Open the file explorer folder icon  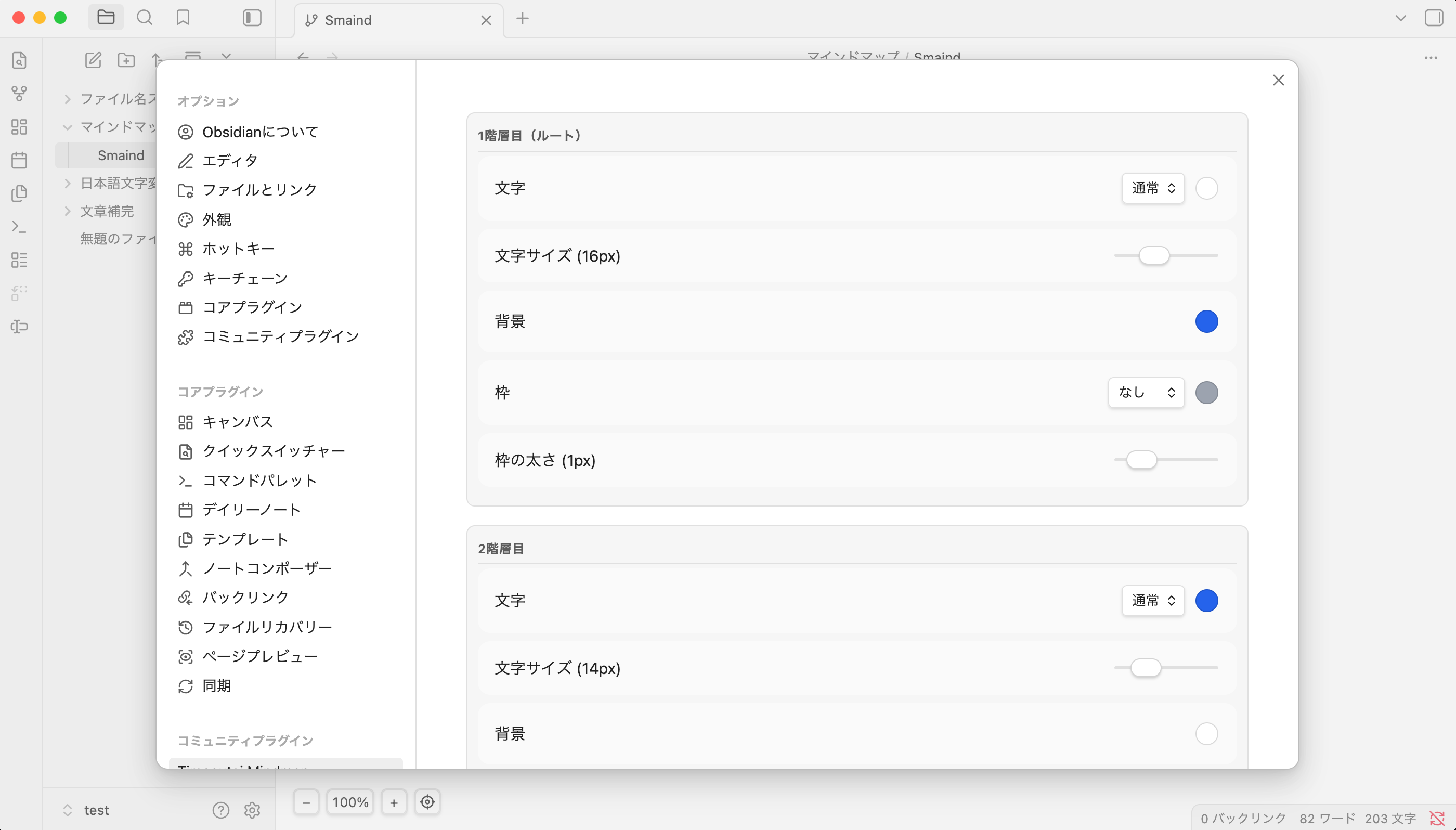coord(106,18)
